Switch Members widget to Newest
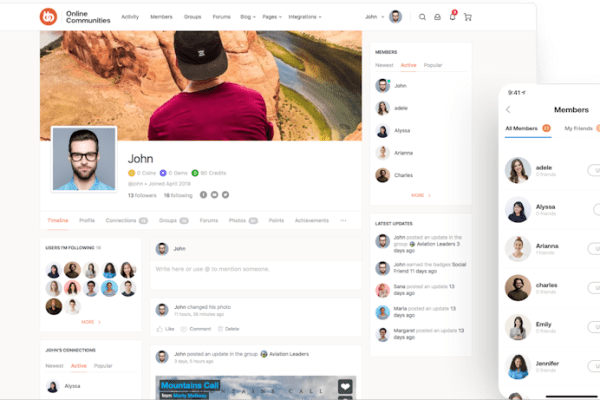This screenshot has height=400, width=600. tap(384, 65)
